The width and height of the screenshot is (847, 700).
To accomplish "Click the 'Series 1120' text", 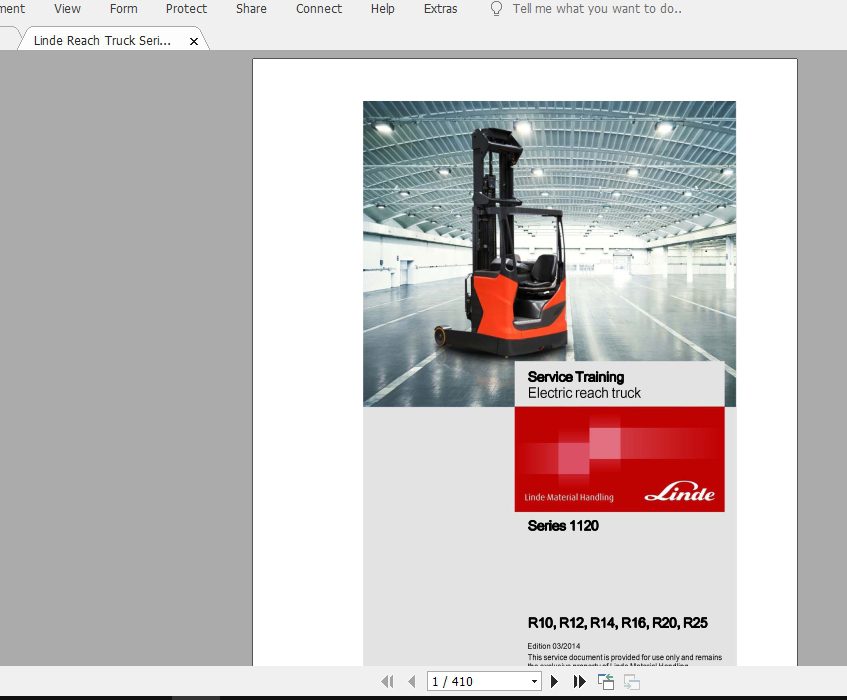I will click(563, 526).
